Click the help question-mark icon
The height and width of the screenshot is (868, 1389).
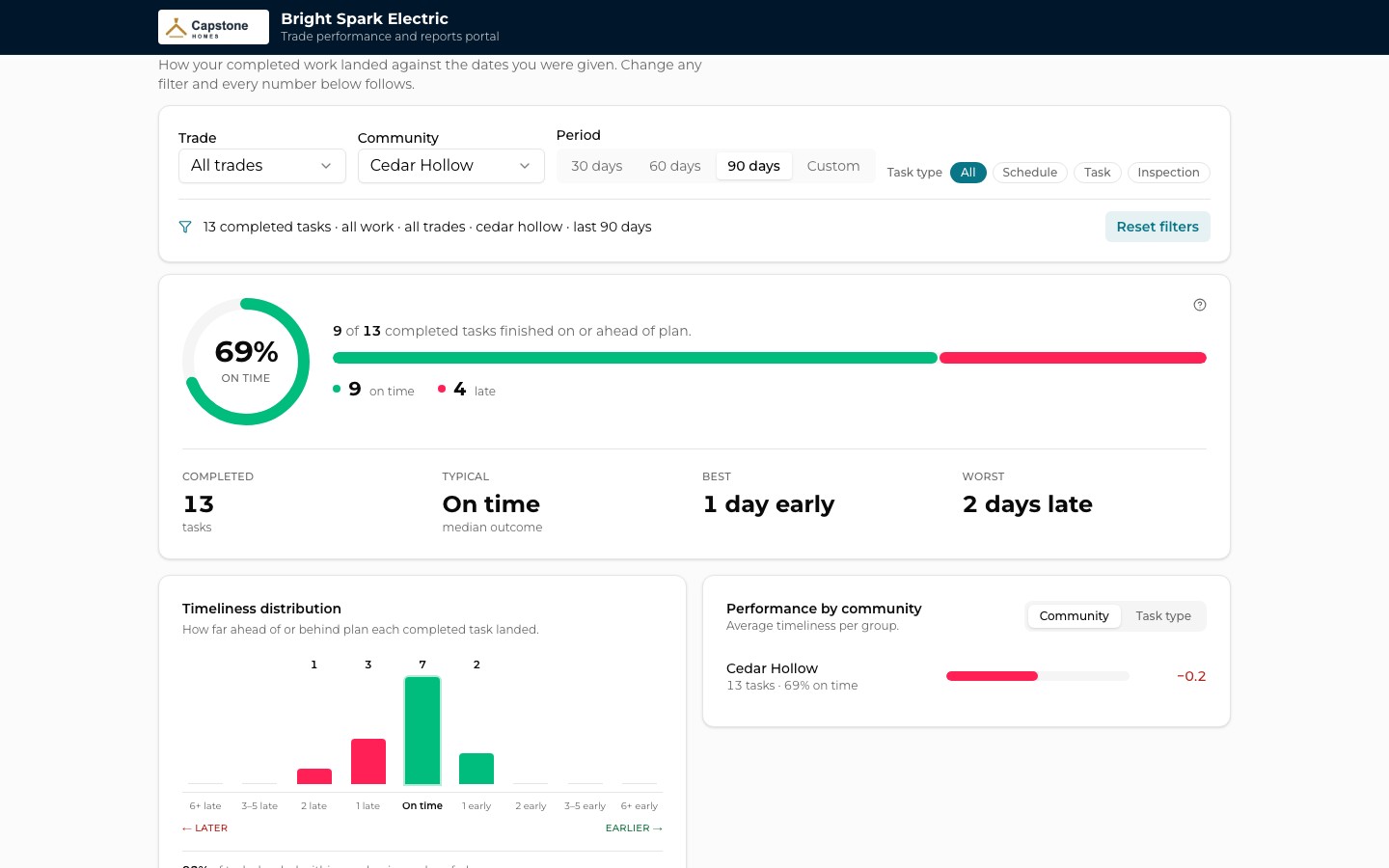pyautogui.click(x=1200, y=305)
